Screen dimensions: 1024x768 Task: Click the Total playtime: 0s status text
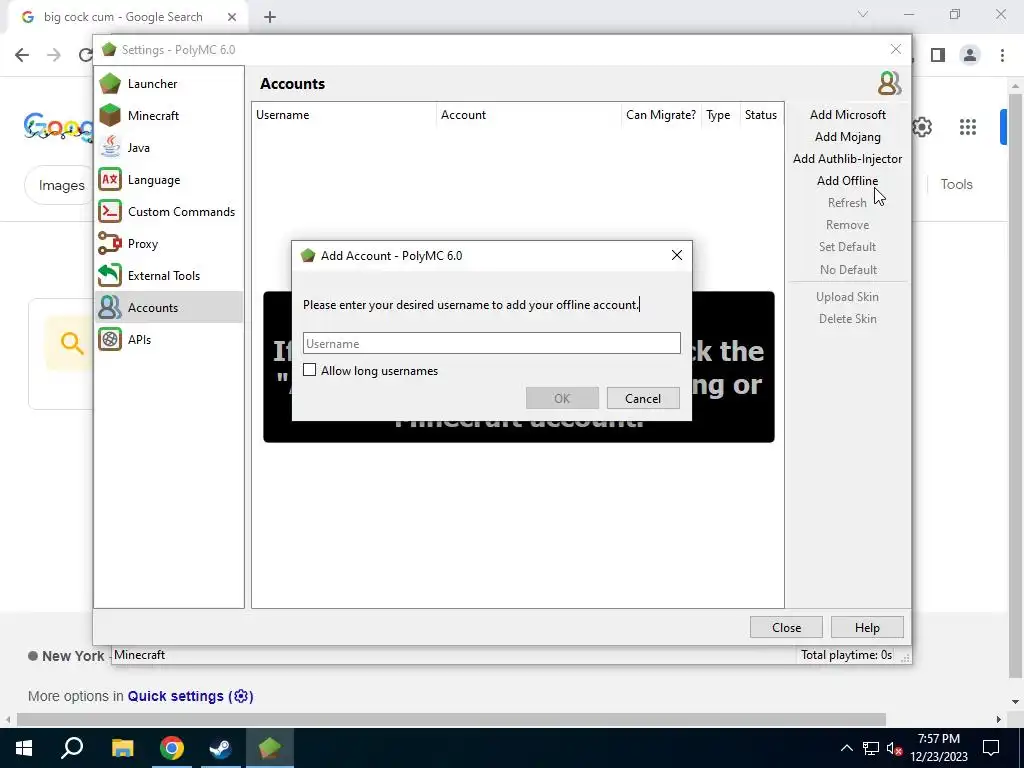(x=846, y=655)
